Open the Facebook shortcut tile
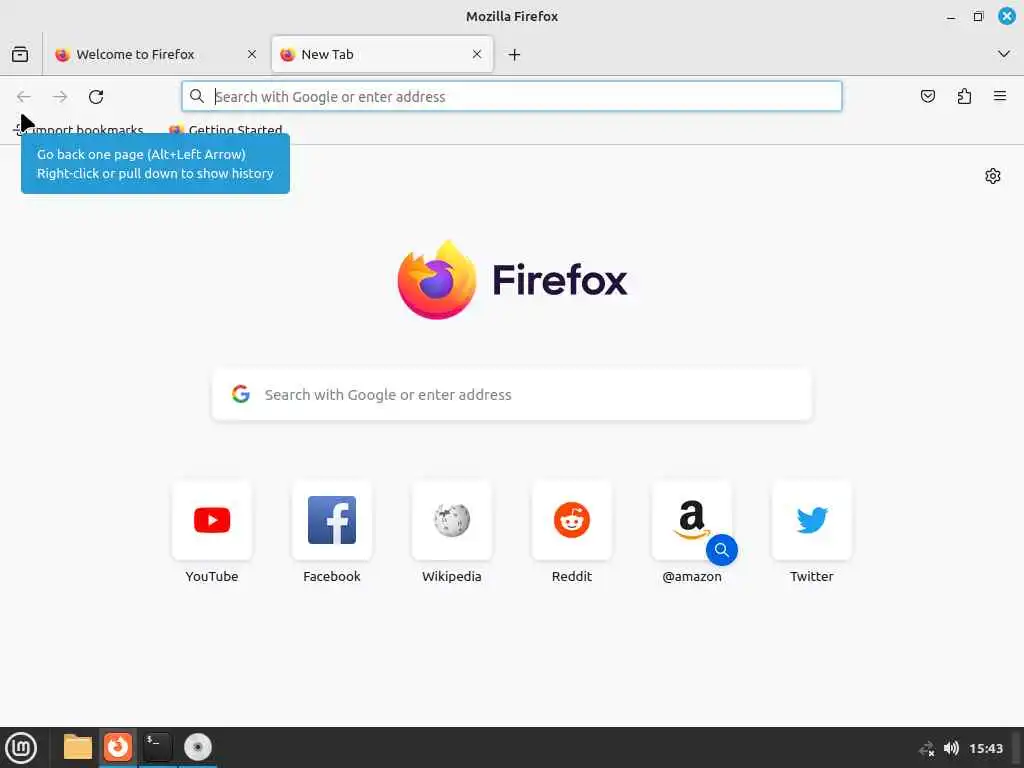This screenshot has width=1024, height=768. (332, 520)
